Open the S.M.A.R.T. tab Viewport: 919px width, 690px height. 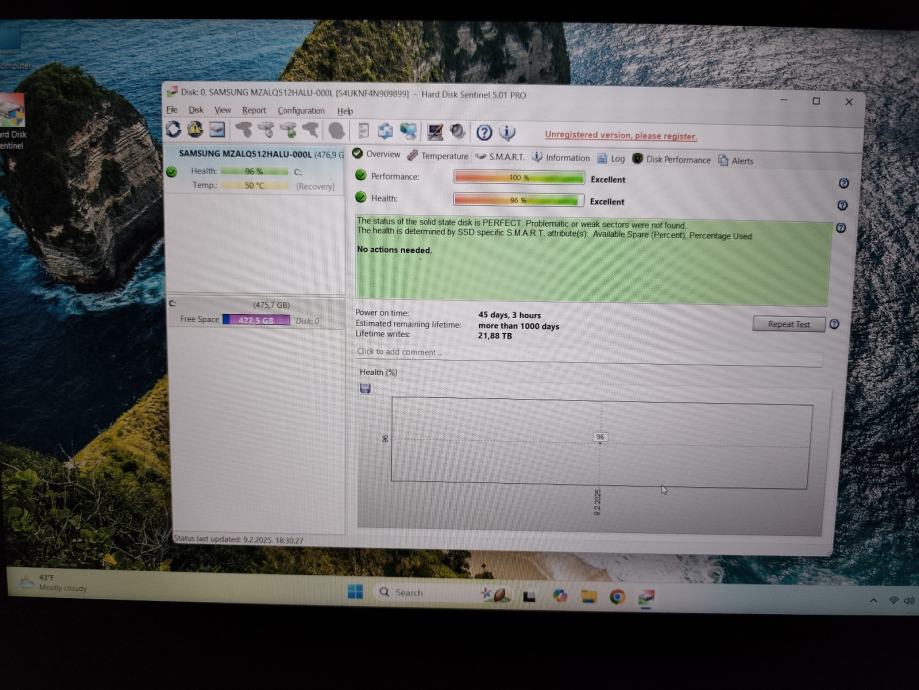pyautogui.click(x=500, y=157)
